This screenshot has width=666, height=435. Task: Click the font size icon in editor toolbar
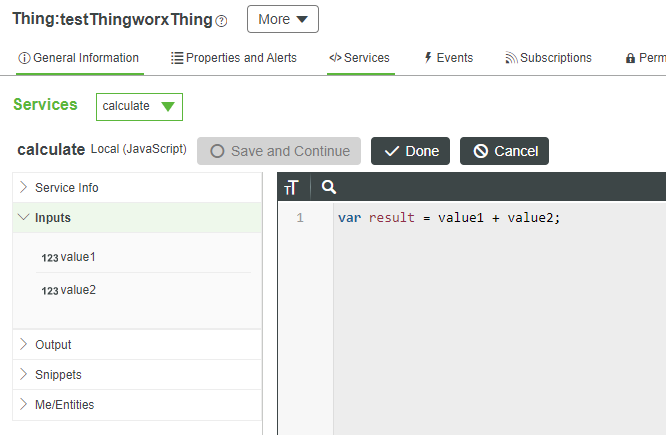click(291, 187)
